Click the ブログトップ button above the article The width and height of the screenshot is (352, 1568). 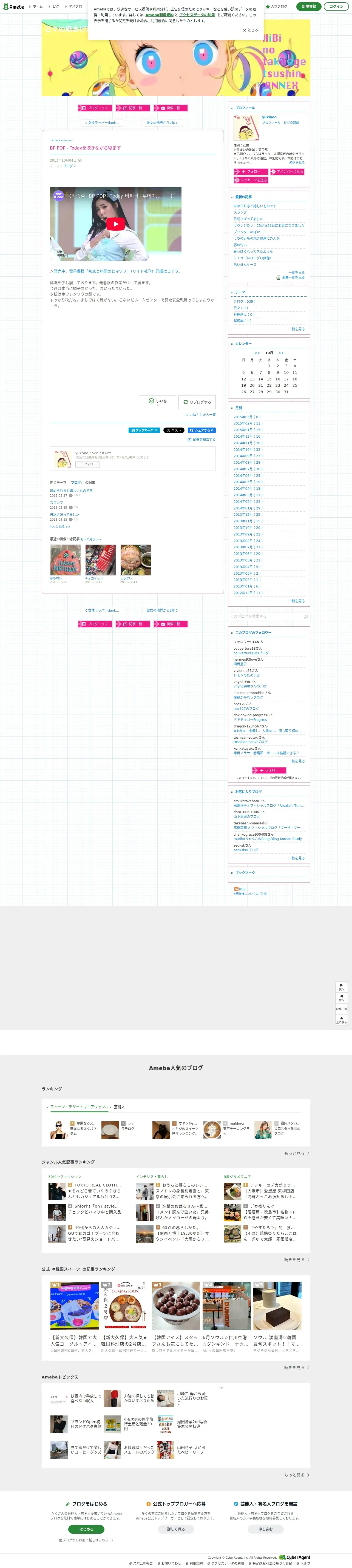click(95, 108)
